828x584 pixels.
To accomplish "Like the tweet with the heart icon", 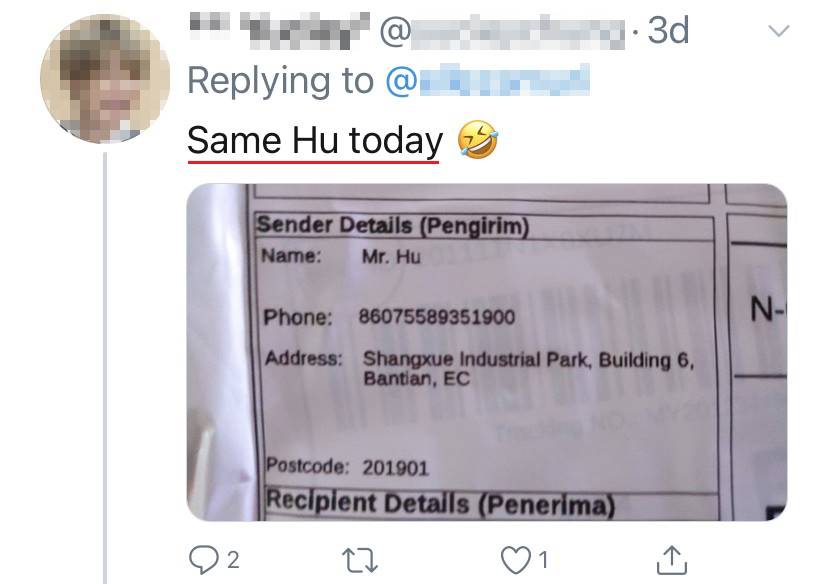I will [x=515, y=560].
